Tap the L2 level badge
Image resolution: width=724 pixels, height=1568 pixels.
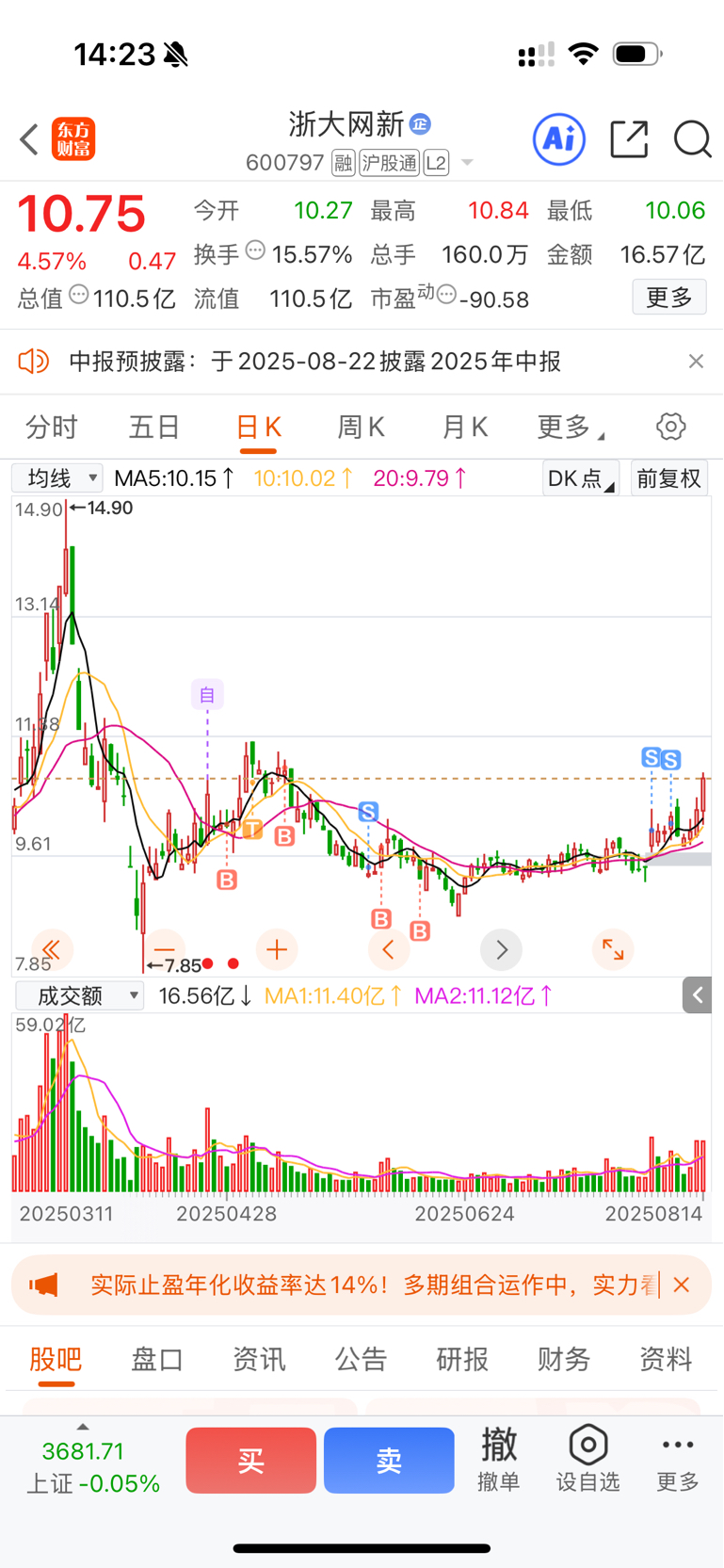[436, 163]
